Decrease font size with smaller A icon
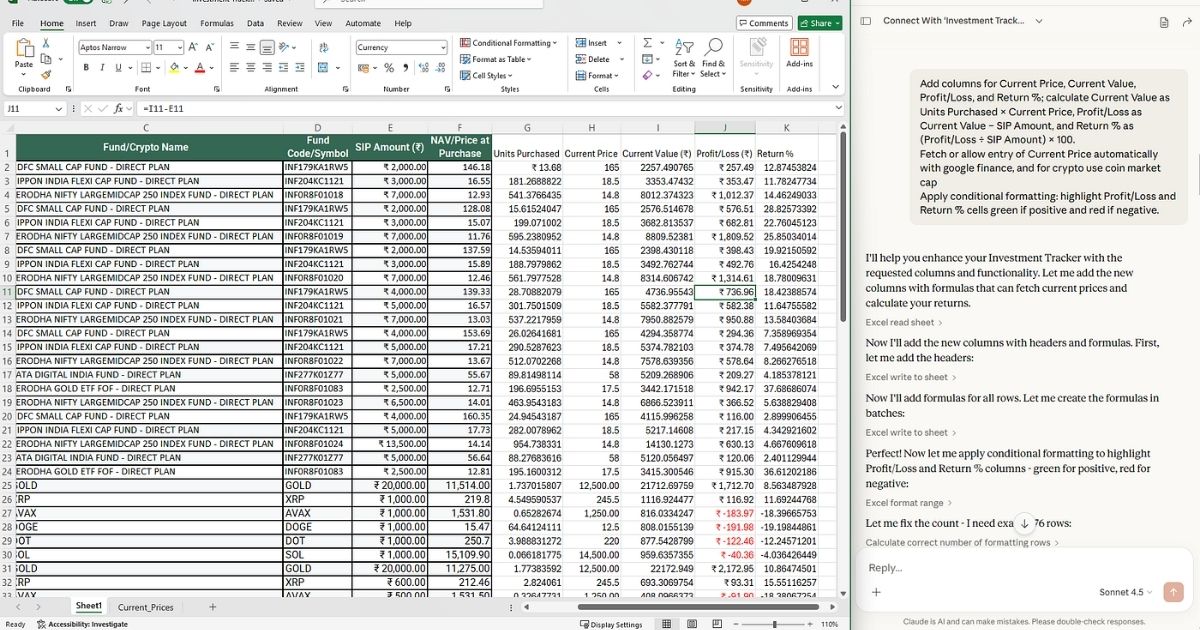Viewport: 1200px width, 630px height. [210, 47]
